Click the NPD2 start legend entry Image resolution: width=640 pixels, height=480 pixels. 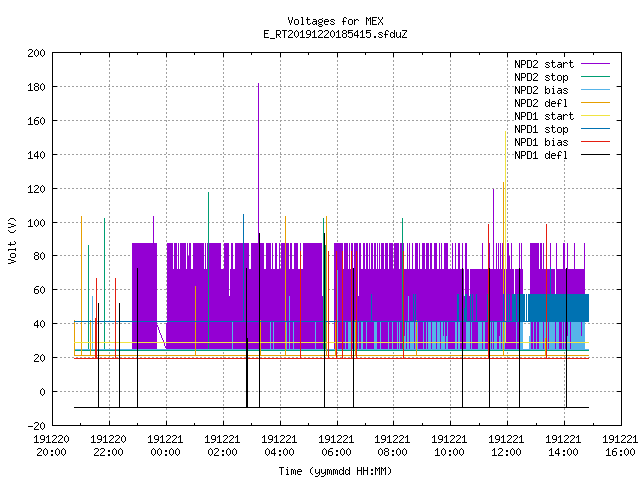pyautogui.click(x=562, y=64)
